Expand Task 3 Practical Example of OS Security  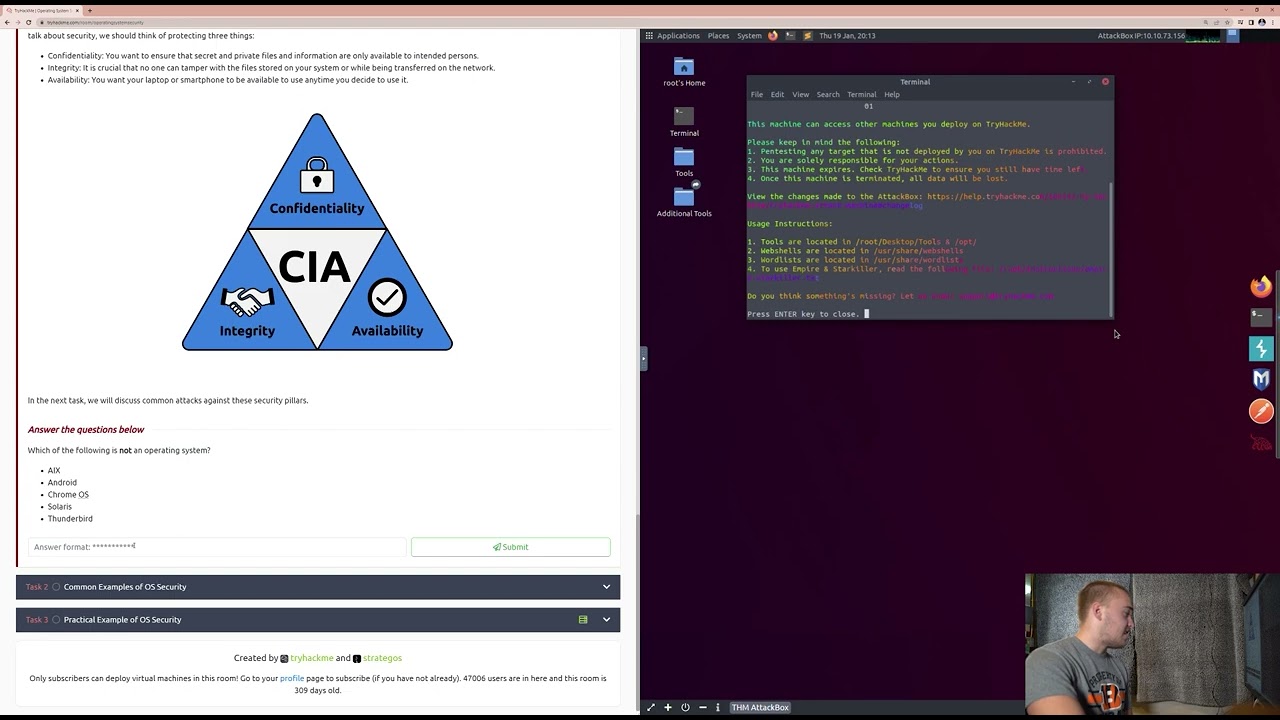point(318,619)
